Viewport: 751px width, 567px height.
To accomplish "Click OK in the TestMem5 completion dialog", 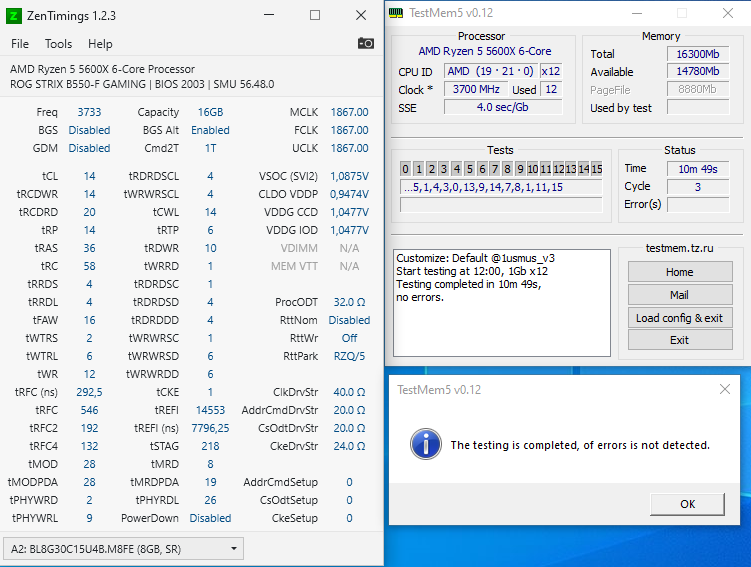I will click(687, 504).
